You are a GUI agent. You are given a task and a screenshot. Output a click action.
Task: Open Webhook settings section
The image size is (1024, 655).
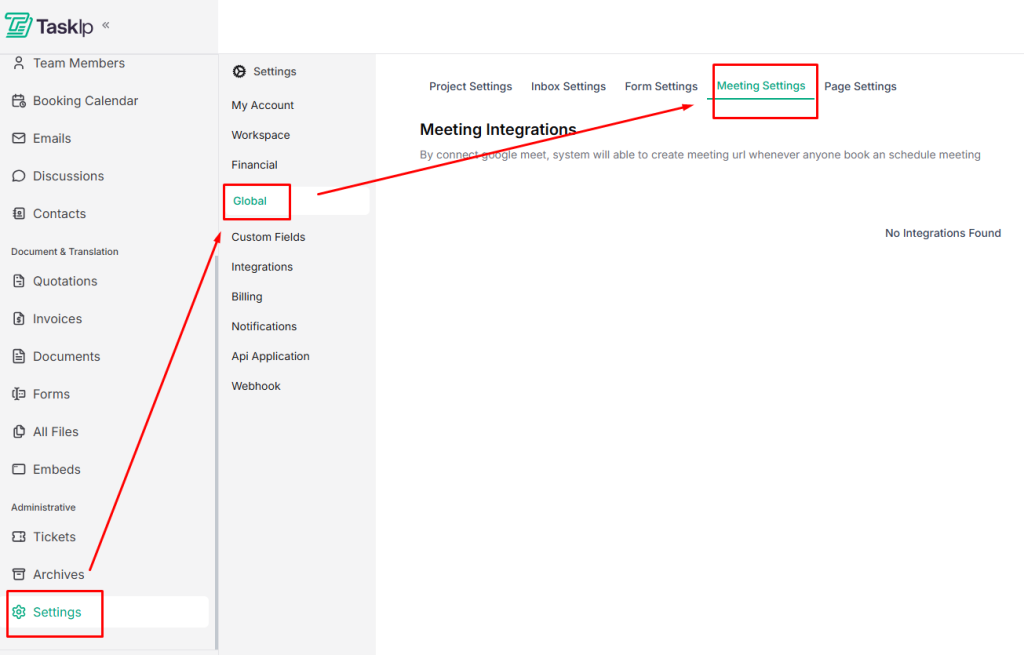coord(256,386)
